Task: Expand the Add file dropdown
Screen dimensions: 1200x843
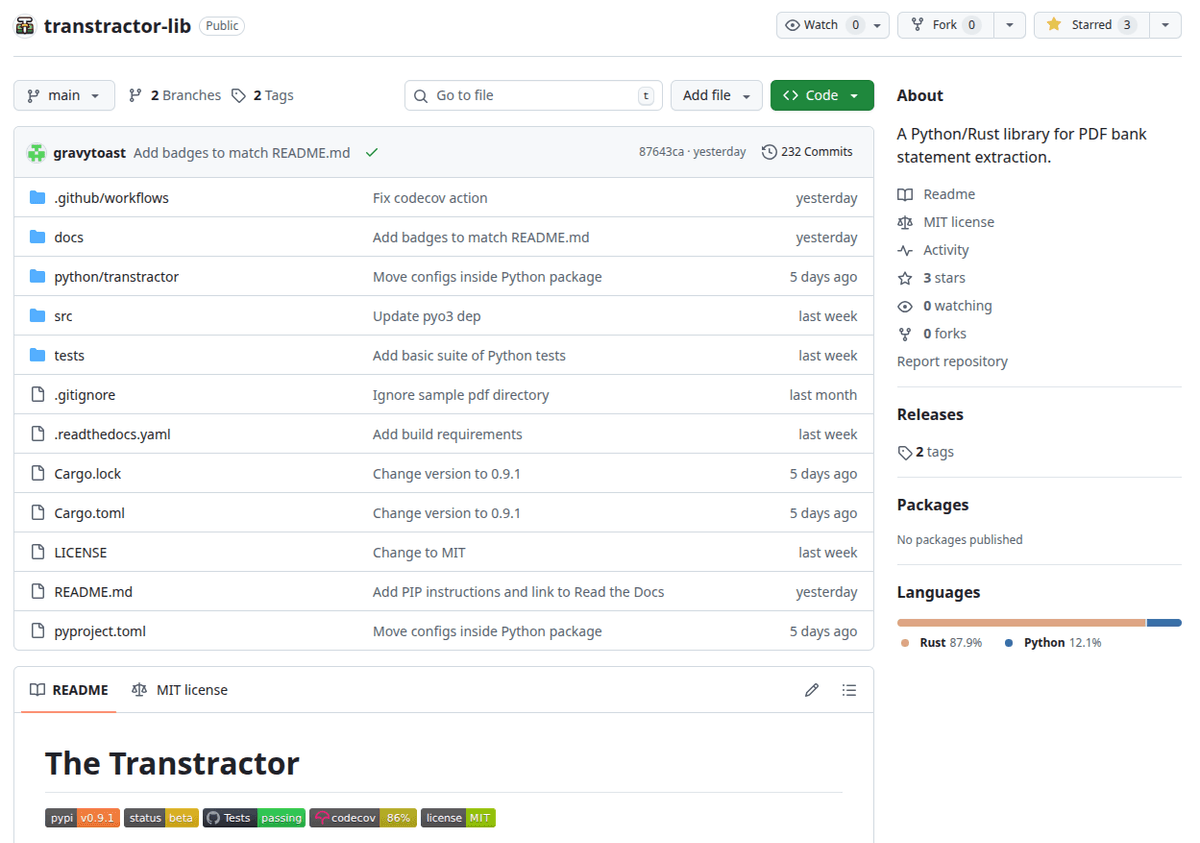Action: 716,94
